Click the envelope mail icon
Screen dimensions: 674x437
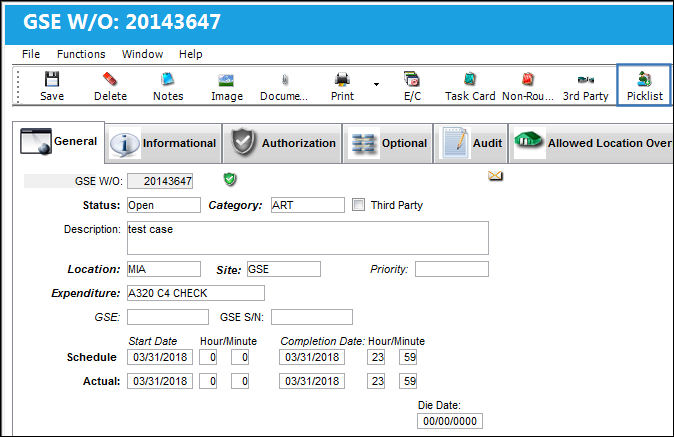tap(495, 176)
